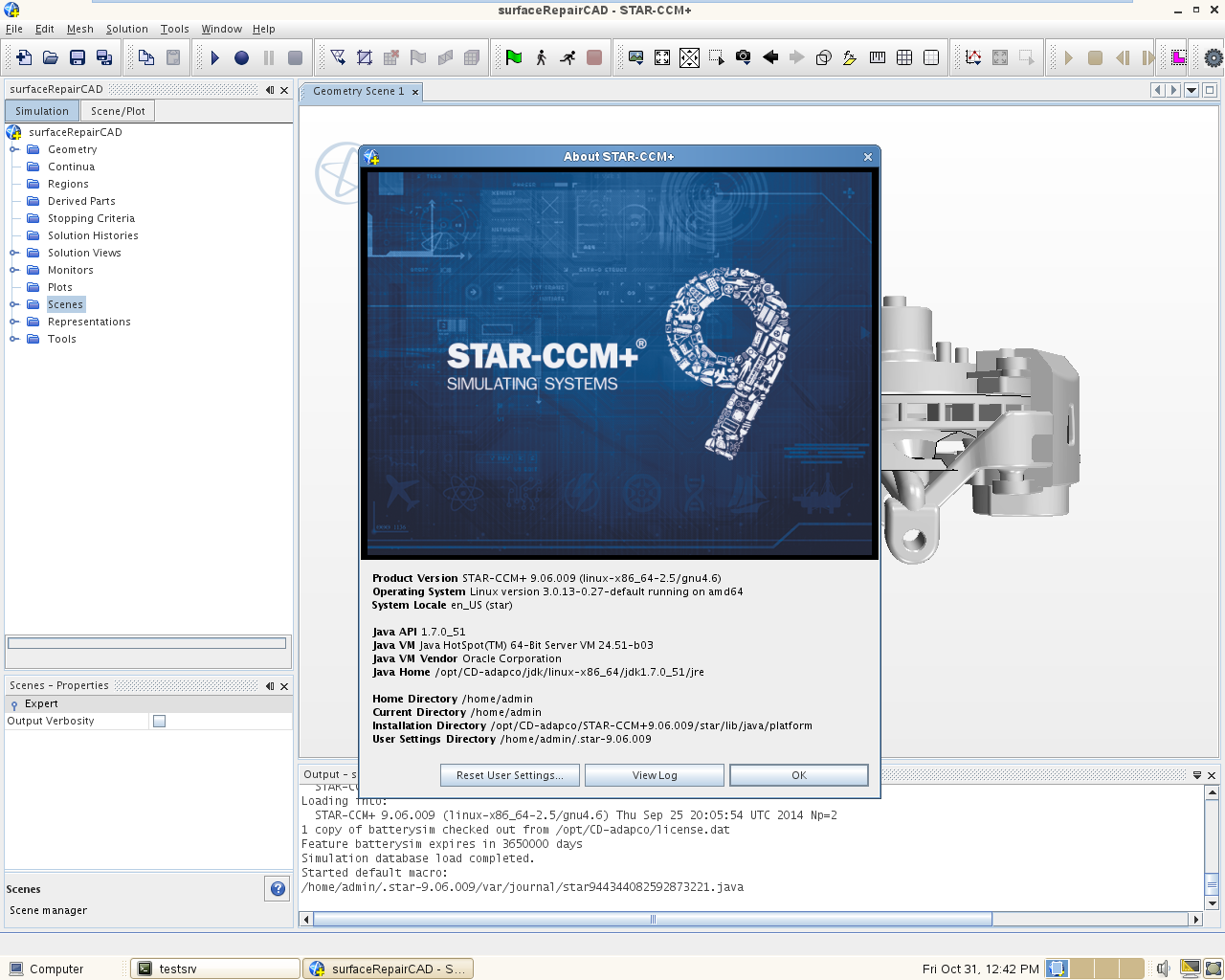The height and width of the screenshot is (980, 1225).
Task: Open the testsrv taskbar item
Action: 215,969
